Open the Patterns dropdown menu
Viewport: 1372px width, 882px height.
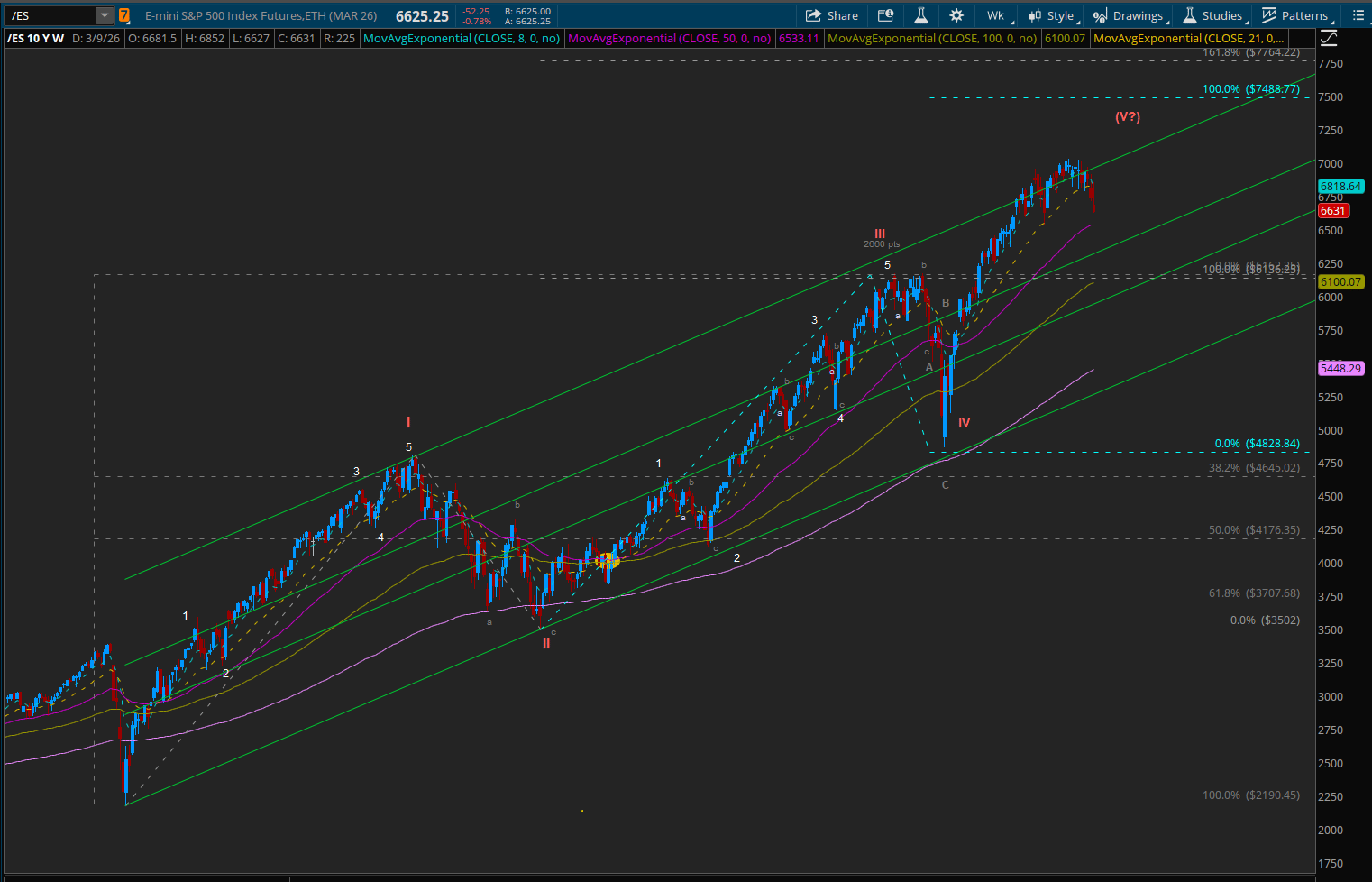[x=1295, y=15]
